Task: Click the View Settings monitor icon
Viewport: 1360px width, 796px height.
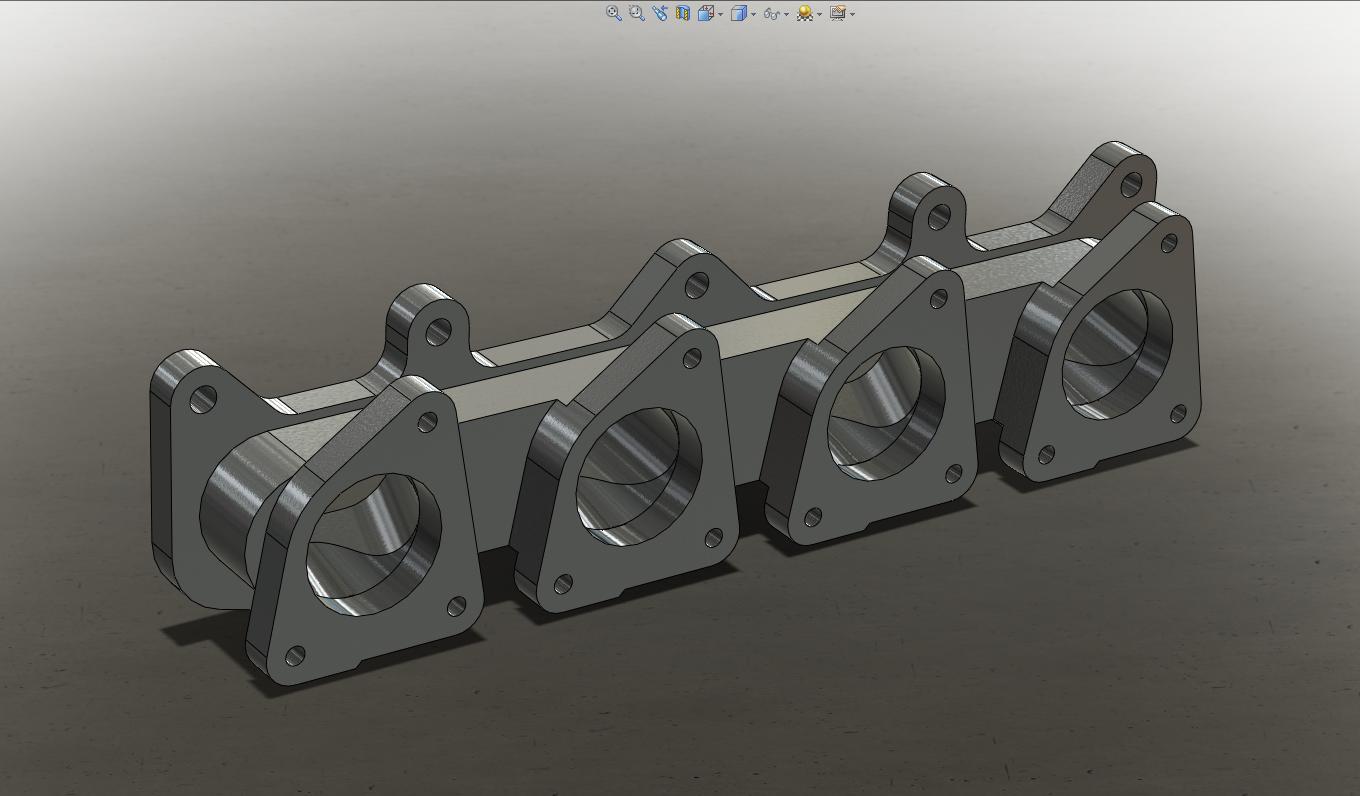Action: tap(837, 13)
